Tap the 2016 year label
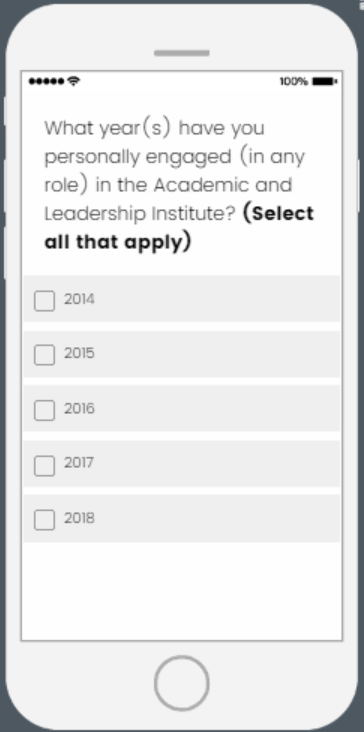The width and height of the screenshot is (364, 732). 79,408
